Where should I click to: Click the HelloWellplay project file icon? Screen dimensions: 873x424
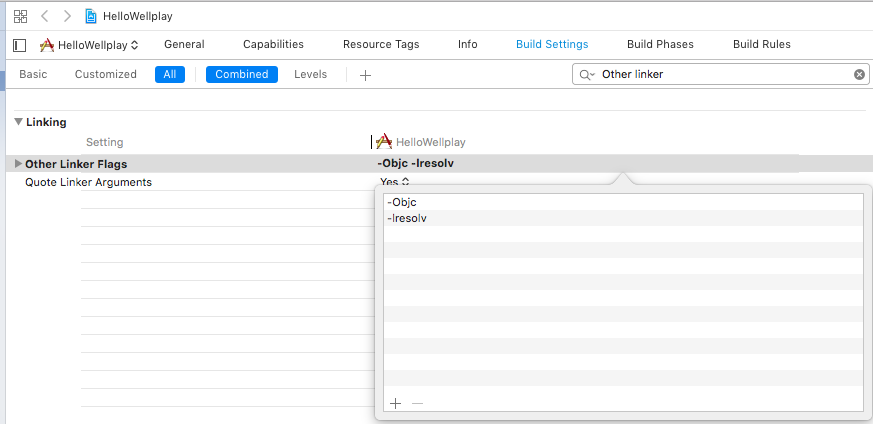click(x=92, y=16)
